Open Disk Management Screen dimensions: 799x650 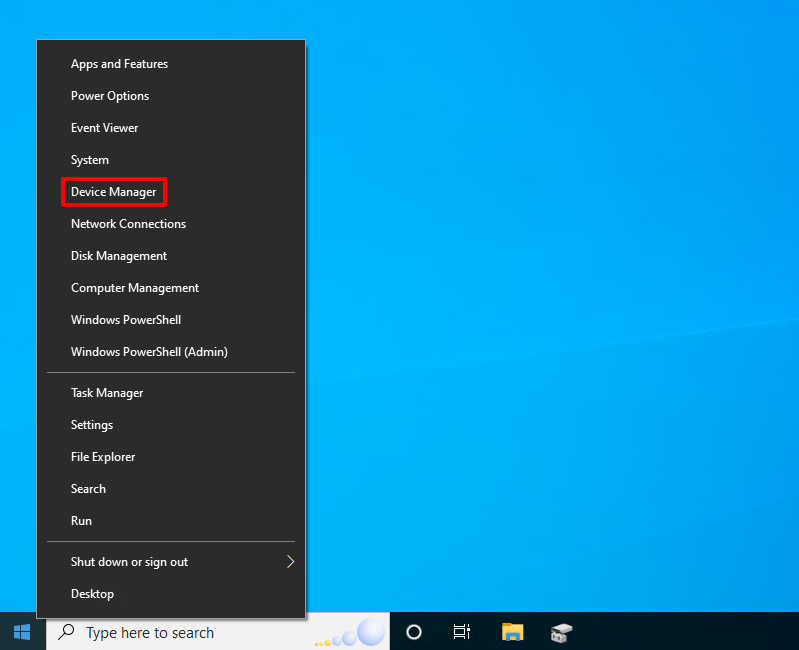coord(118,256)
